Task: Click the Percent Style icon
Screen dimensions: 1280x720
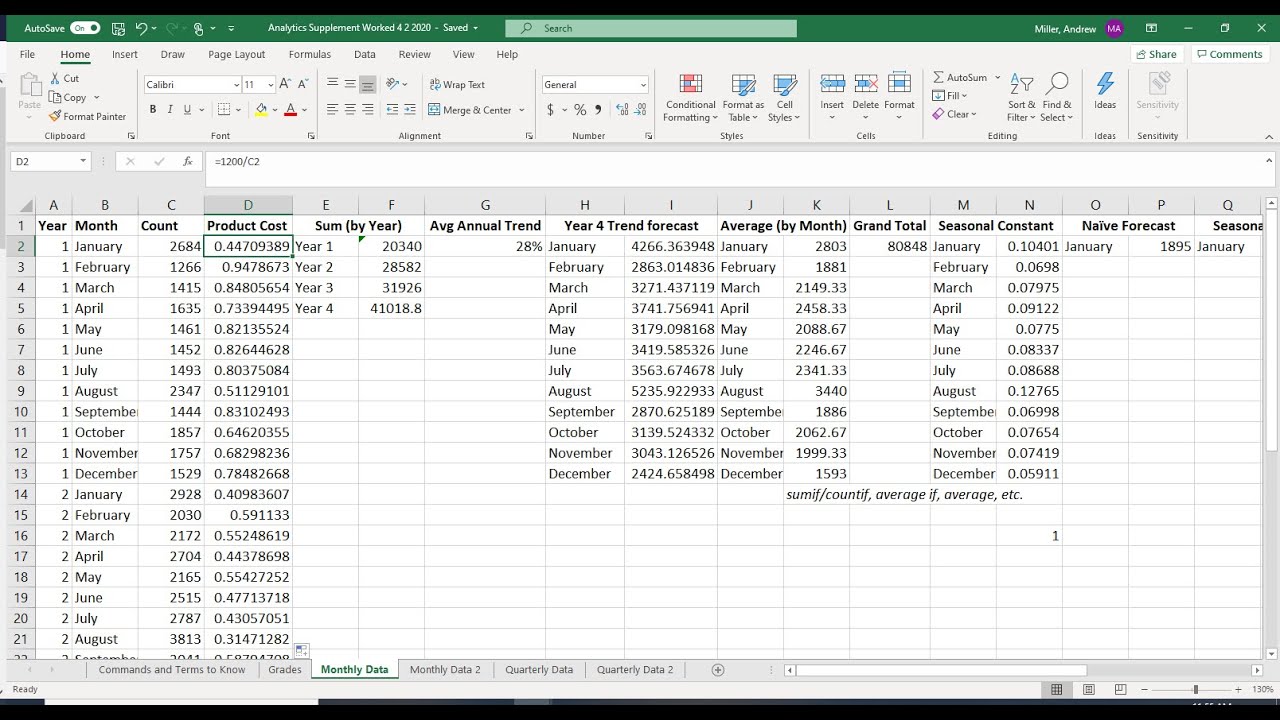Action: click(x=580, y=110)
